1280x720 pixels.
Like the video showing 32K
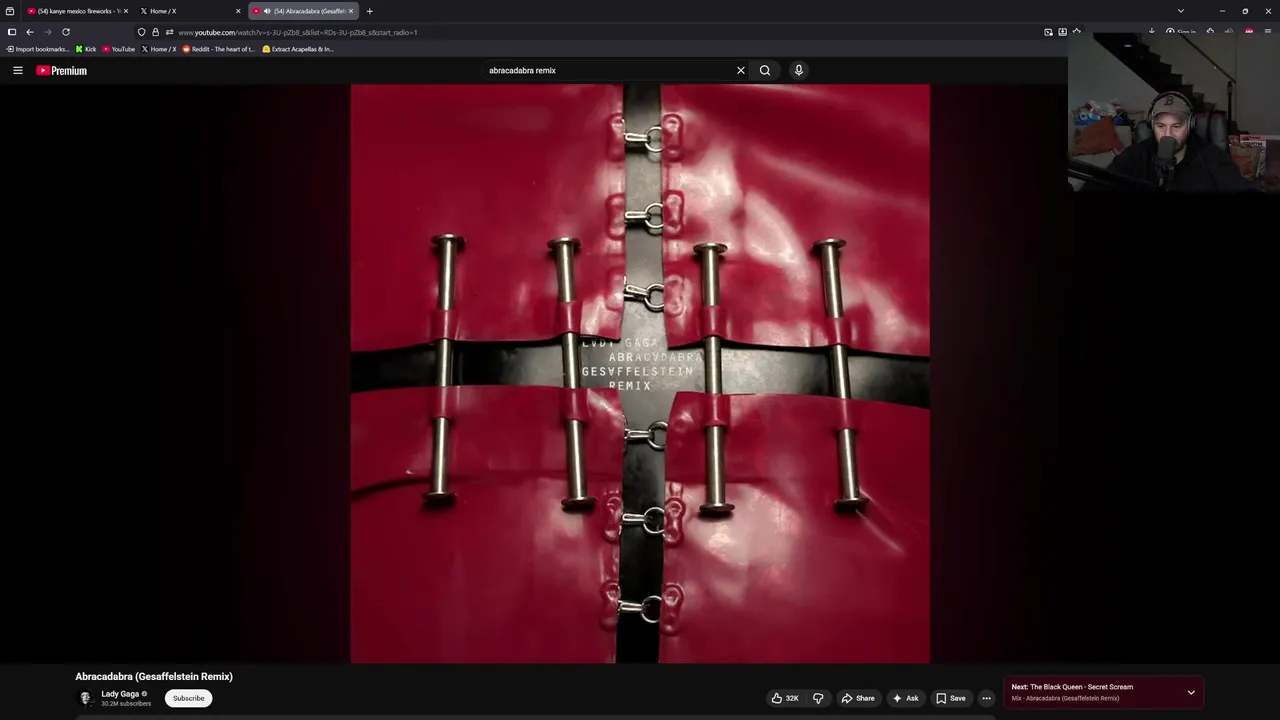pos(785,698)
